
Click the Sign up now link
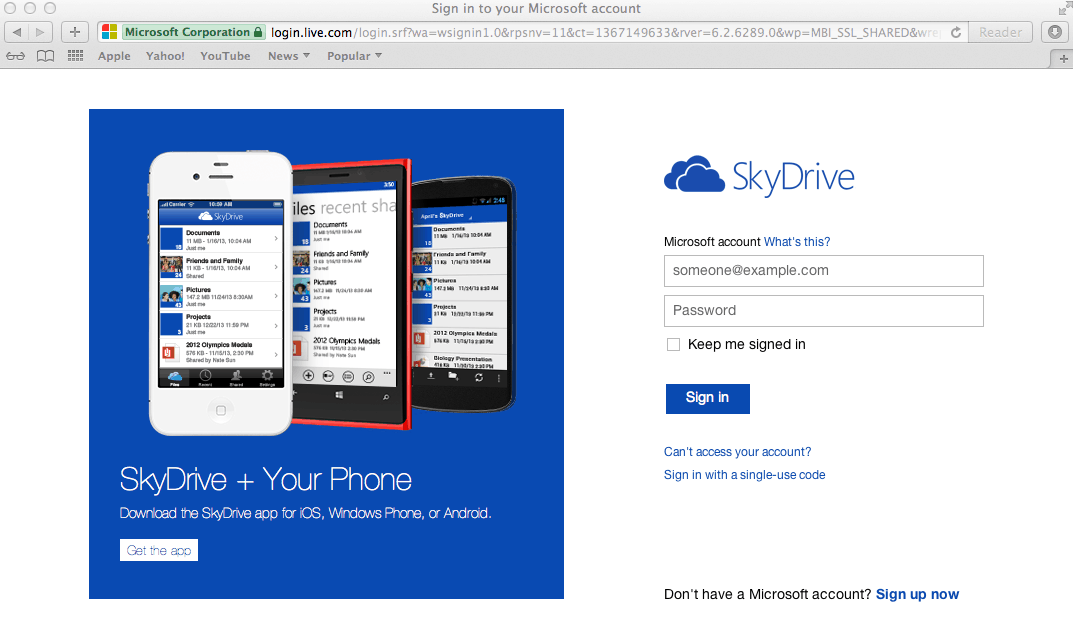917,594
